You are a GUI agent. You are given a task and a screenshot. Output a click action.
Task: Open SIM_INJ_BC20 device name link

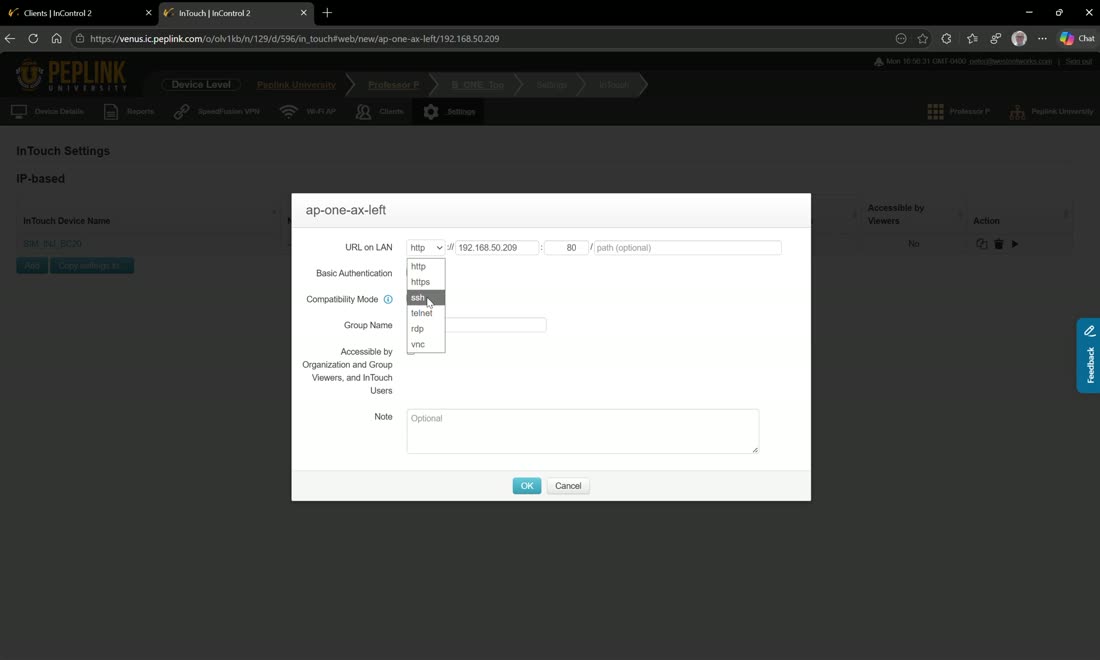(53, 244)
